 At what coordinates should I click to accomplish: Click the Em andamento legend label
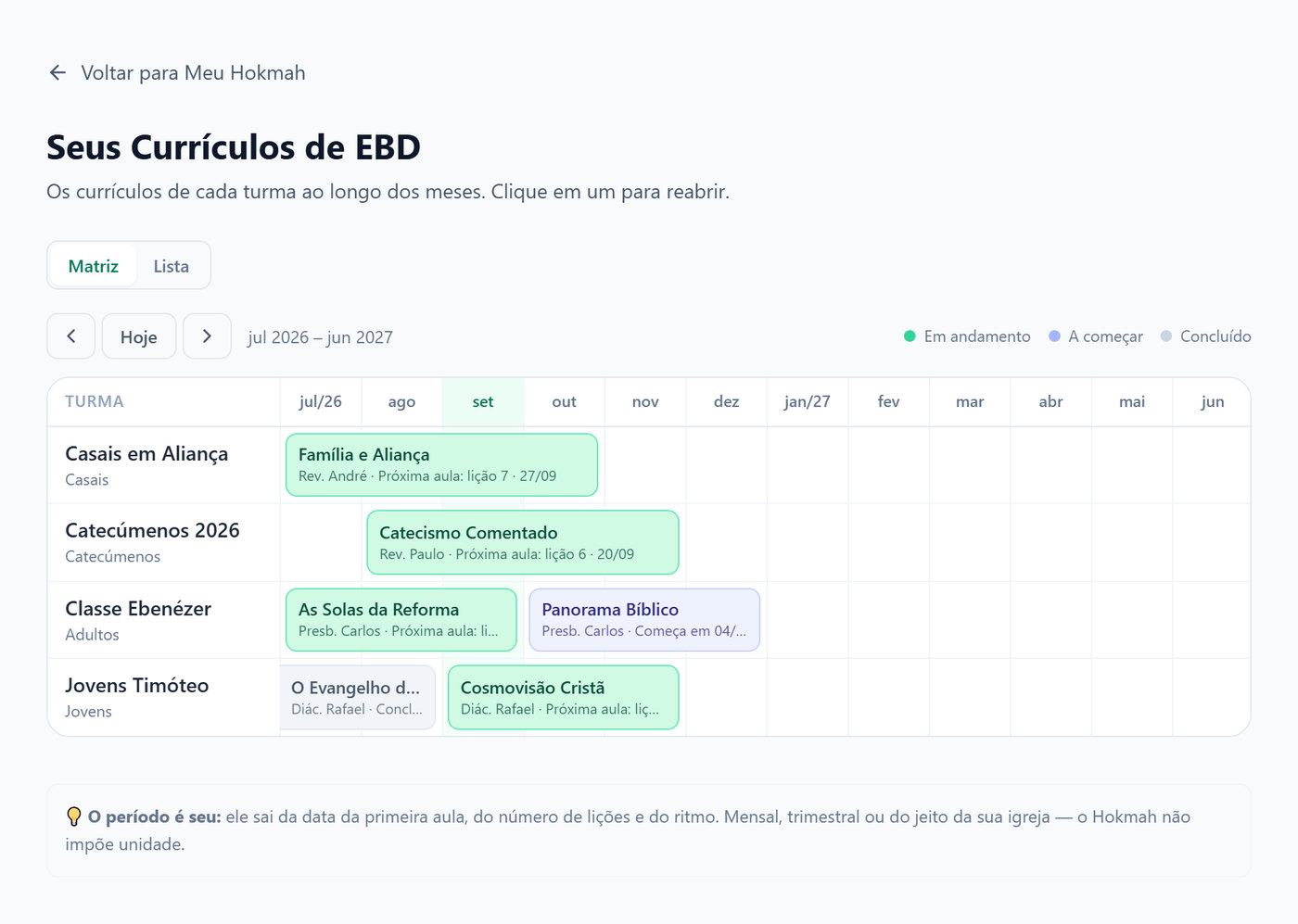point(977,336)
